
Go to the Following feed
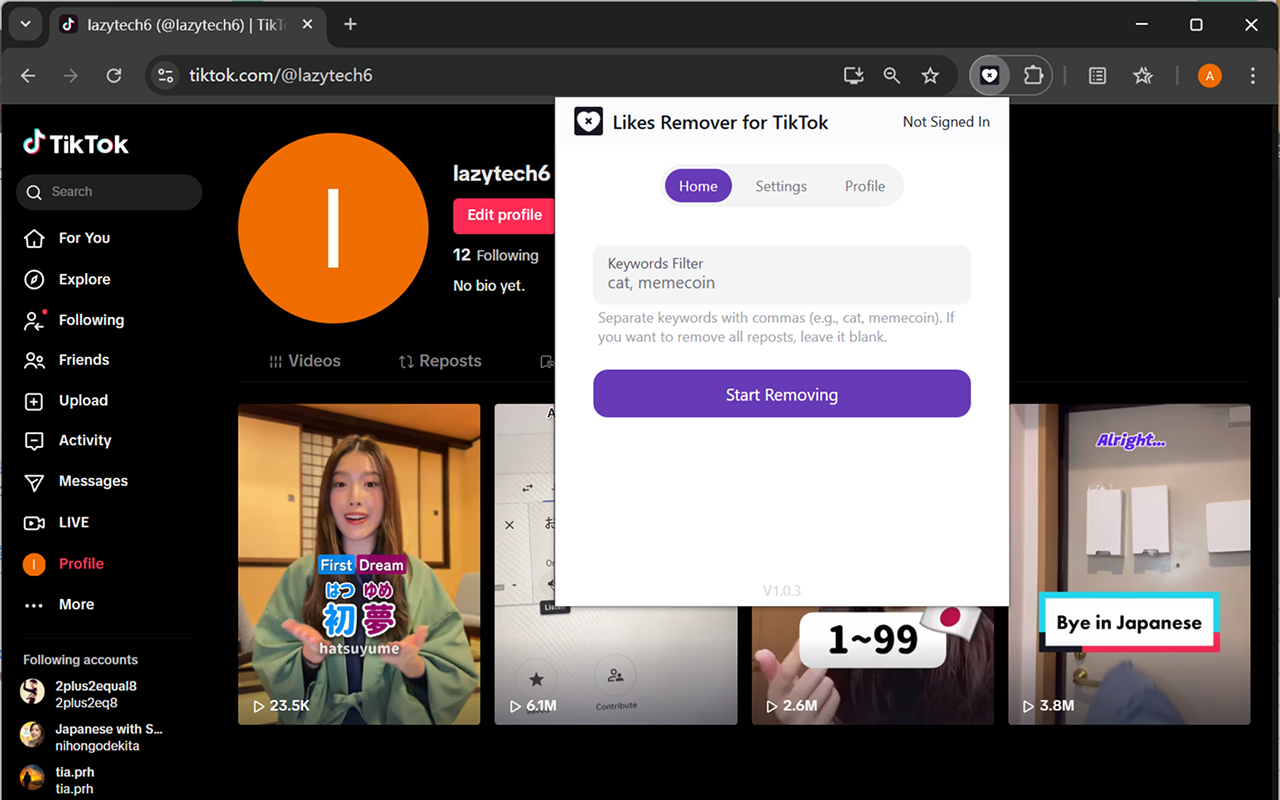[74, 320]
